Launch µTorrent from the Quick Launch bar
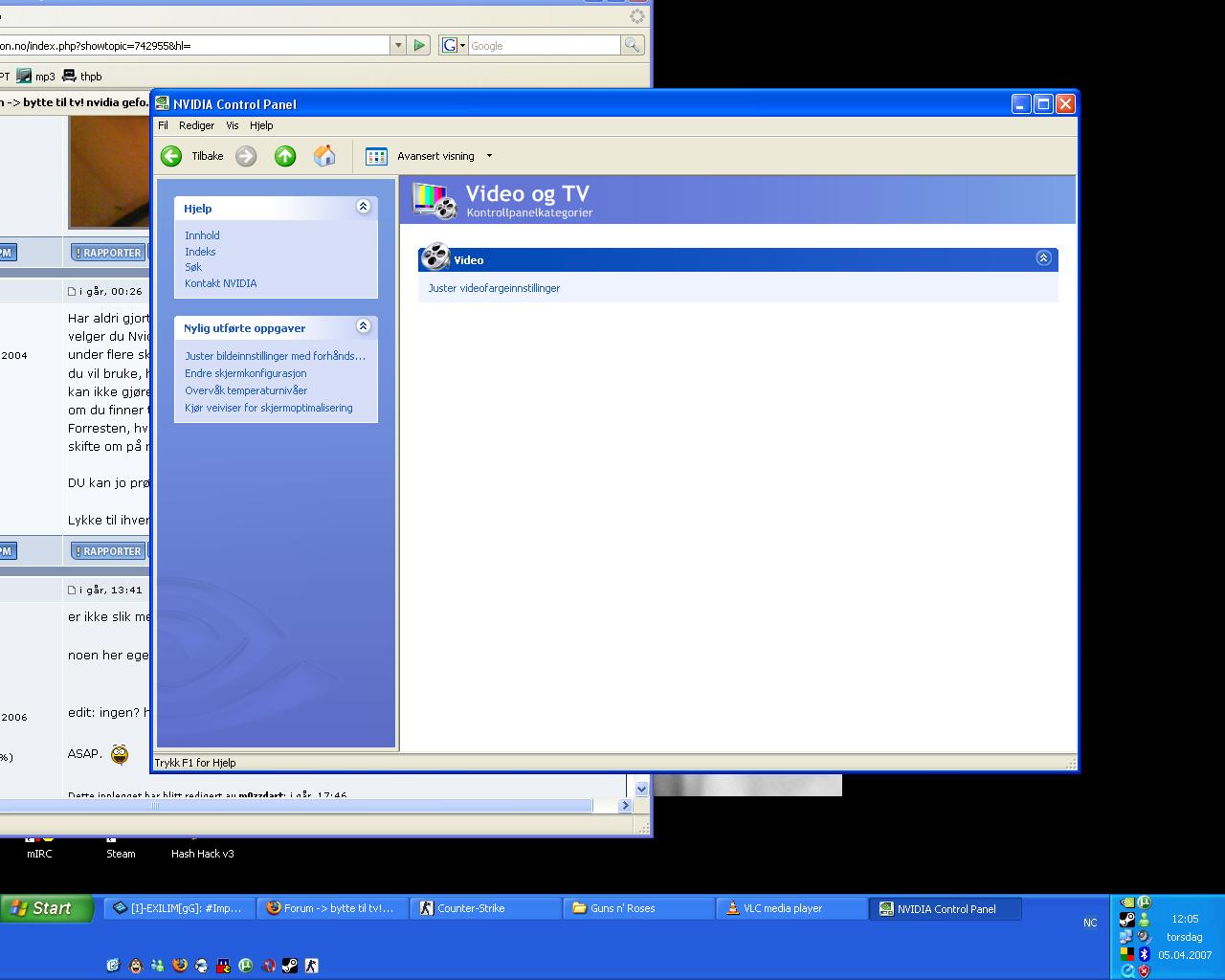 [245, 965]
